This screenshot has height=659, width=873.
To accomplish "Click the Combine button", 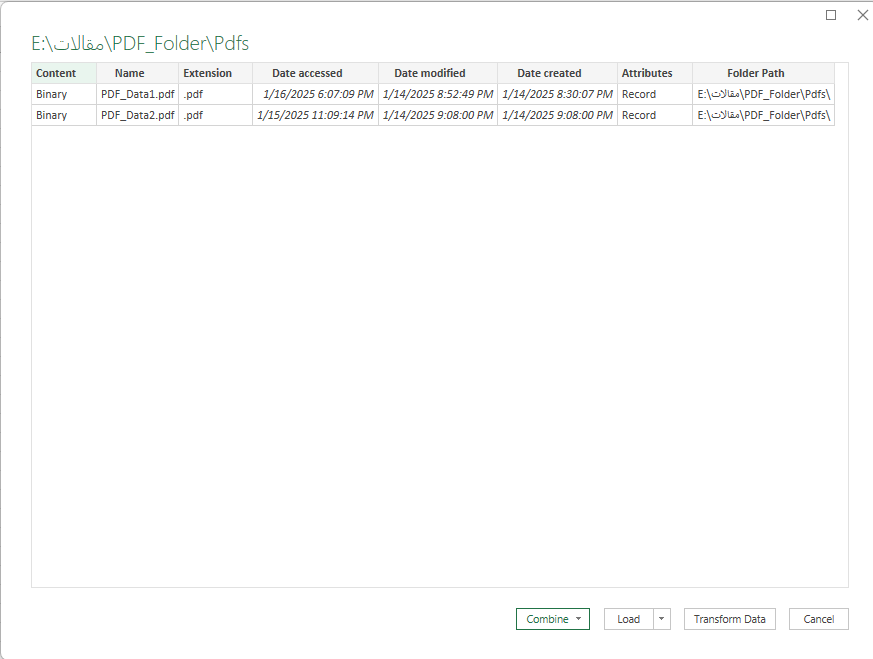I will (552, 619).
